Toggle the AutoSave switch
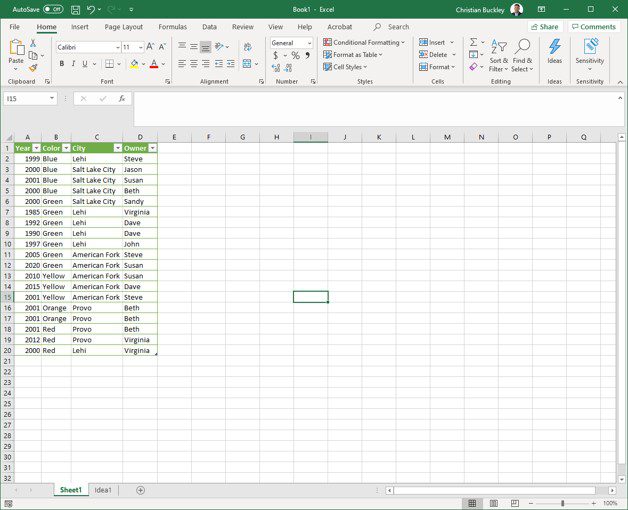The width and height of the screenshot is (628, 510). pyautogui.click(x=53, y=9)
